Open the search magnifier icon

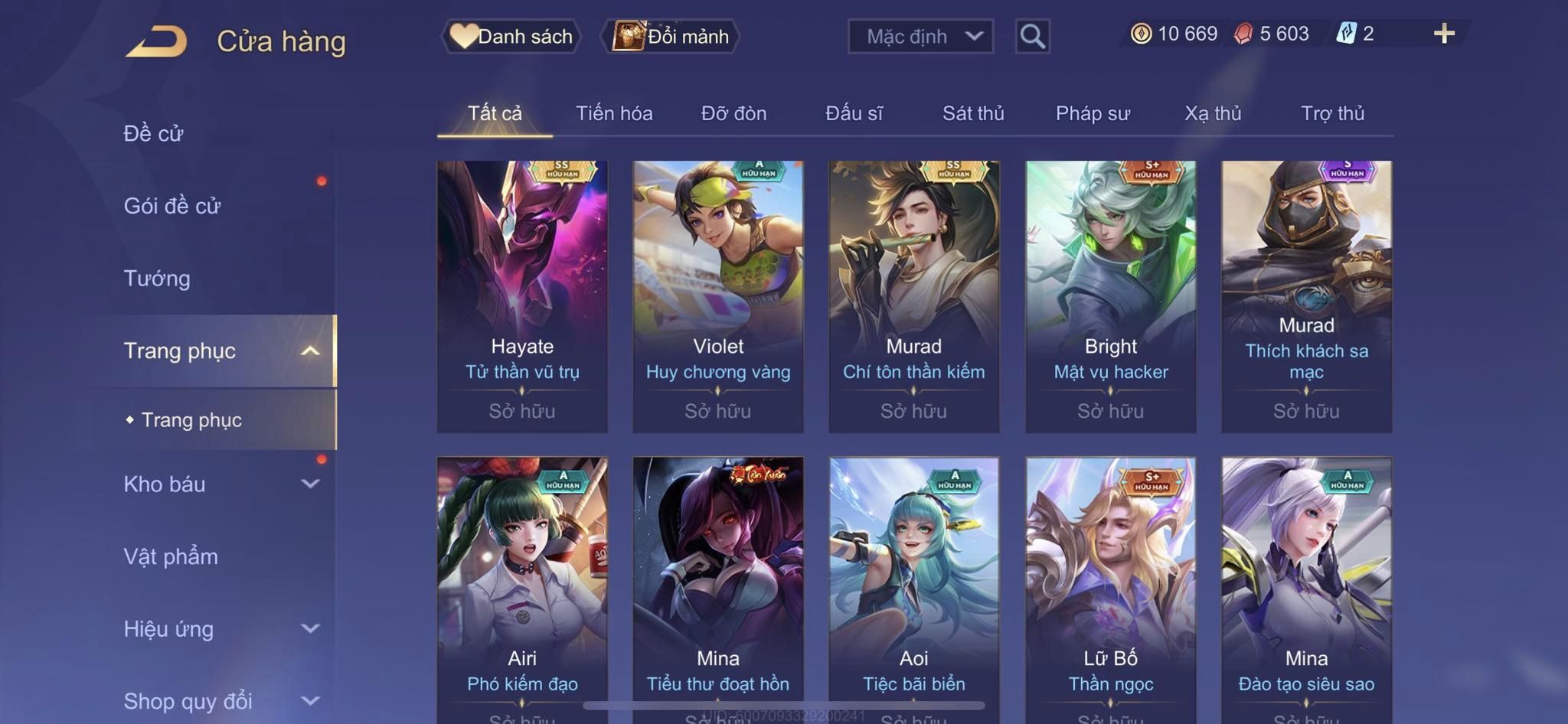(1032, 36)
